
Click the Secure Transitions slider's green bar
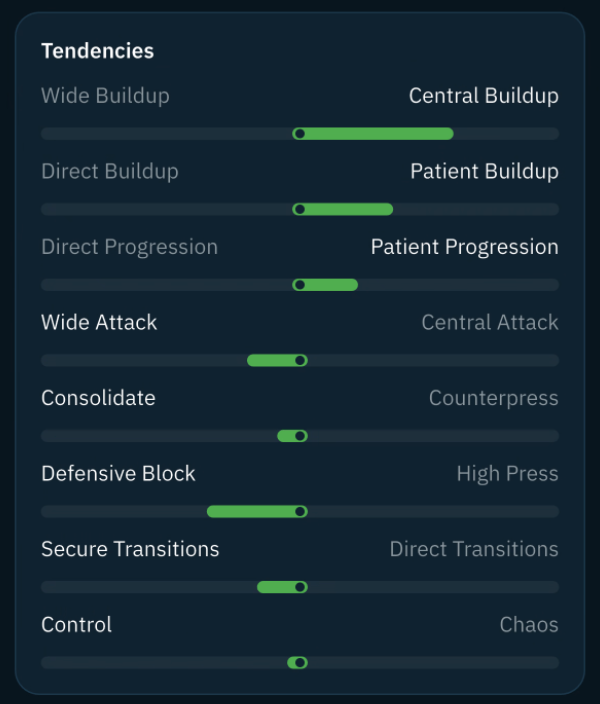(x=282, y=587)
